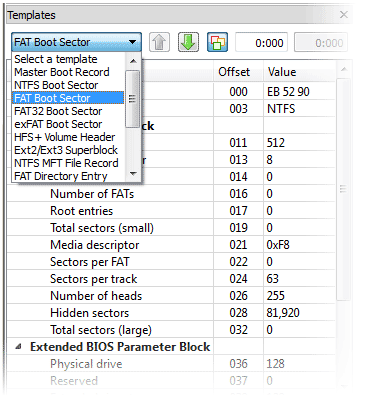Image resolution: width=370 pixels, height=395 pixels.
Task: Click the template table scrollbar thumb
Action: tap(343, 189)
